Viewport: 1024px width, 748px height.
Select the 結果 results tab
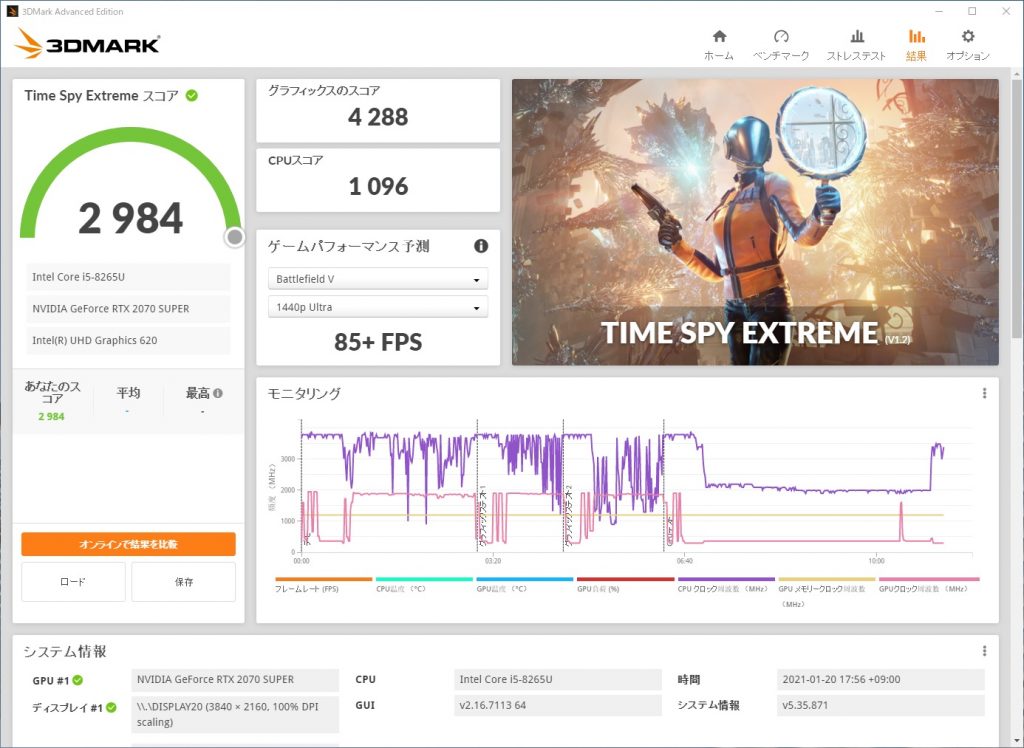coord(916,44)
